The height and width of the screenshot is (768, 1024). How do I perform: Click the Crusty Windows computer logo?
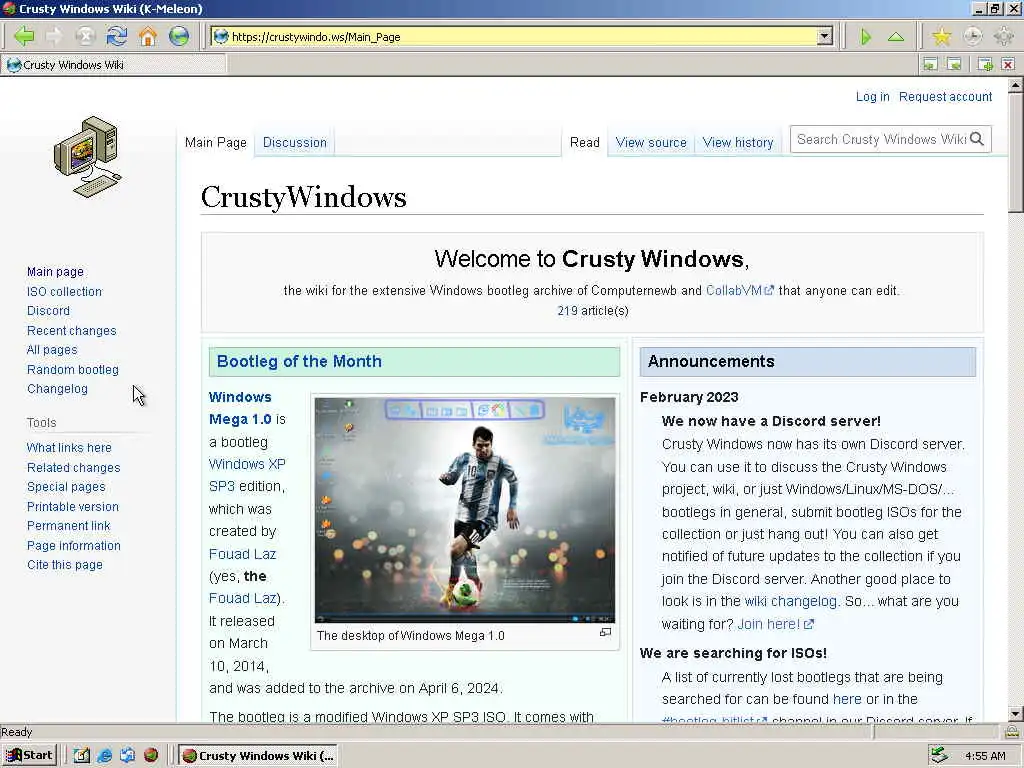(x=88, y=157)
